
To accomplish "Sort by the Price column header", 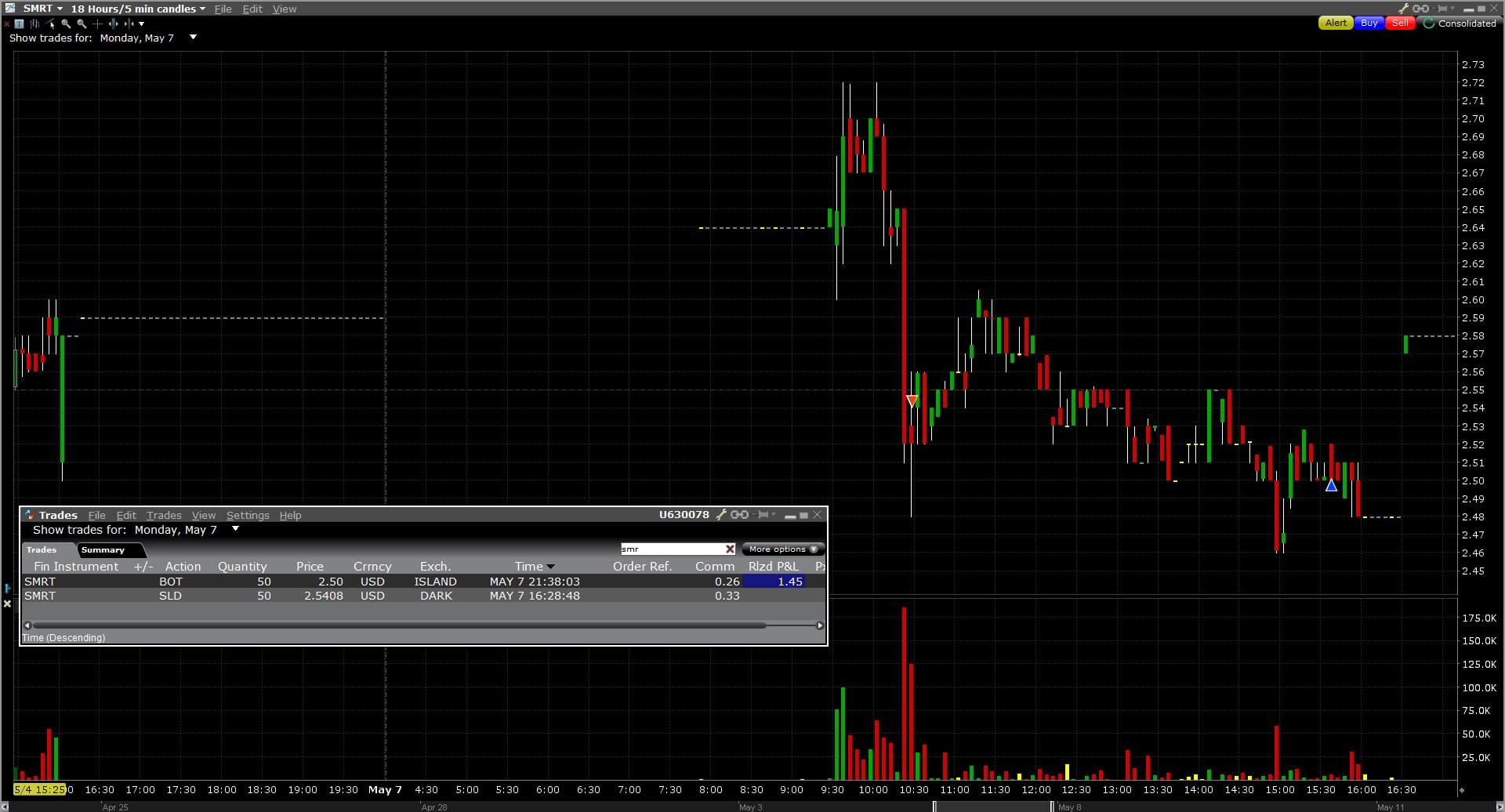I will coord(310,567).
